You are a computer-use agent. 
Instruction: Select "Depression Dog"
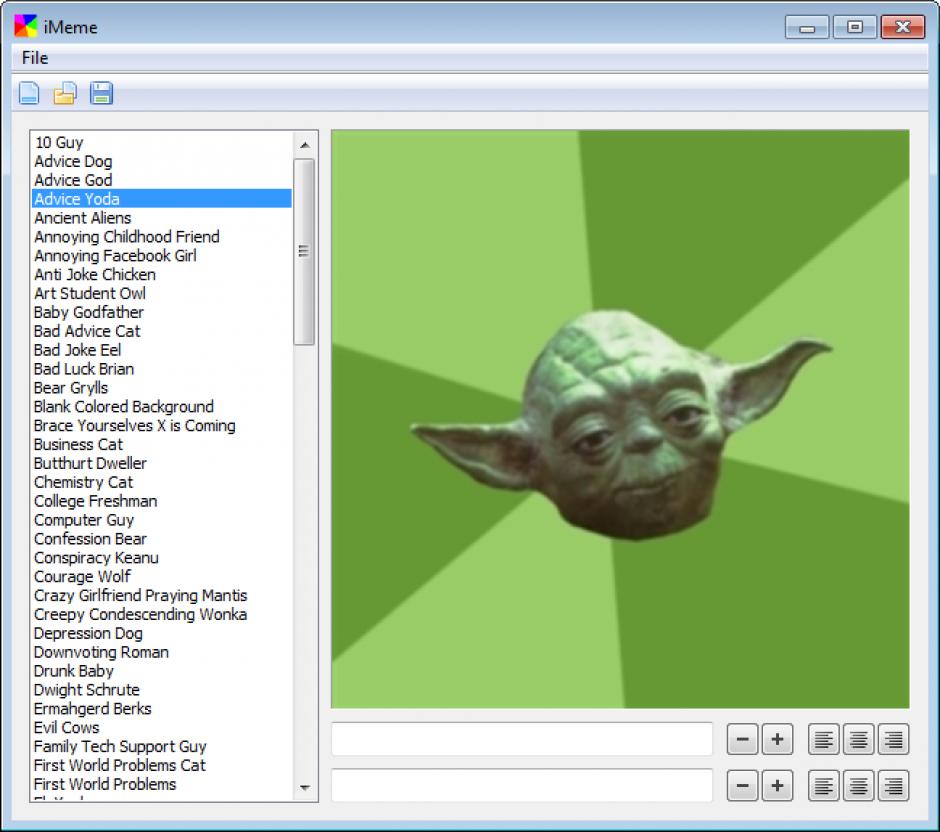(162, 633)
